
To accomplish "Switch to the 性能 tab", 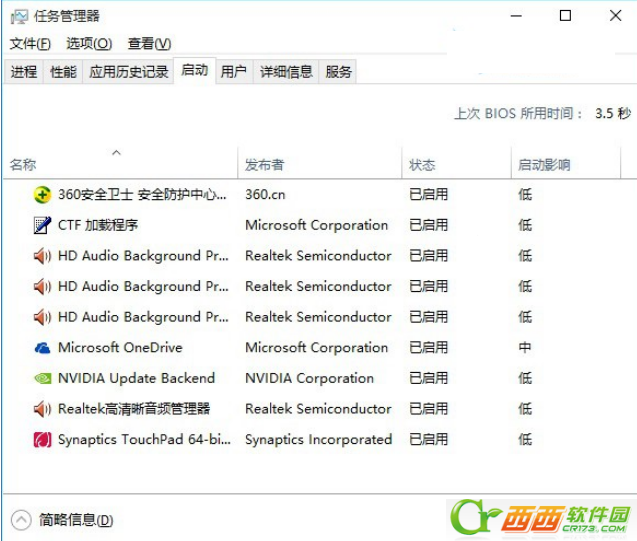I will pyautogui.click(x=63, y=72).
